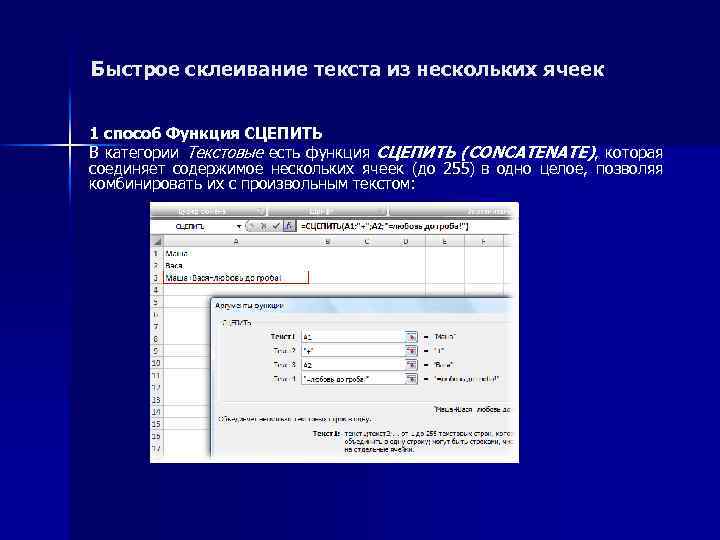Click the collapse-dialog icon for Текст2 field
720x540 pixels.
(x=411, y=350)
